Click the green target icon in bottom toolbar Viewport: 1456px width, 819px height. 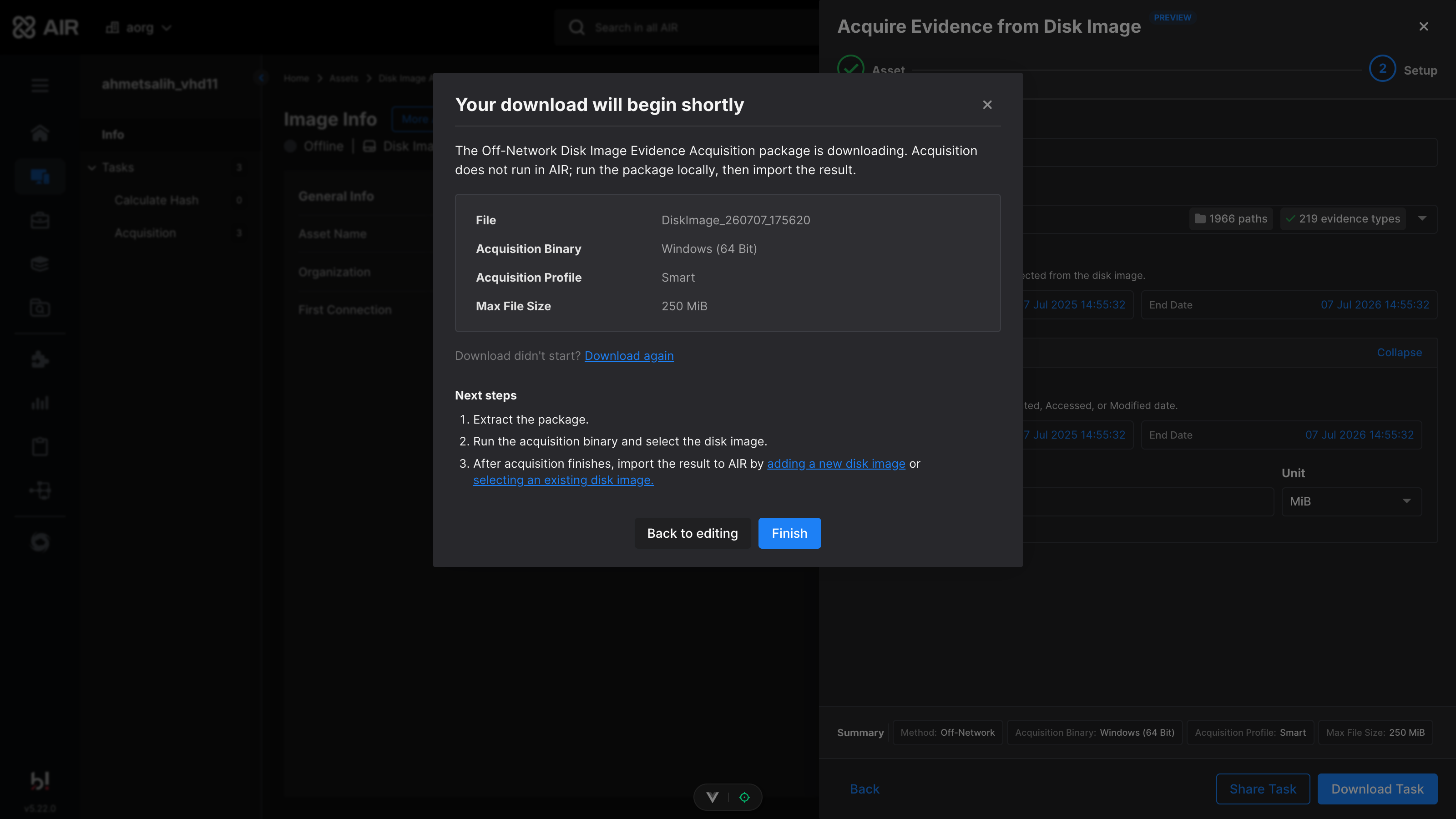(x=744, y=797)
